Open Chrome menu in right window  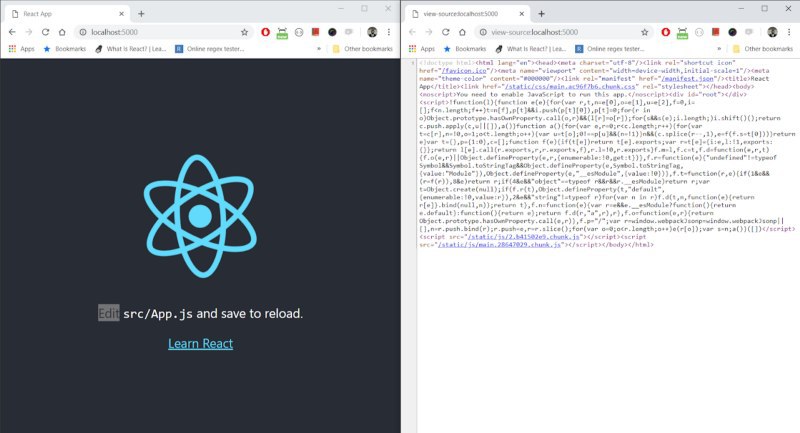point(789,32)
